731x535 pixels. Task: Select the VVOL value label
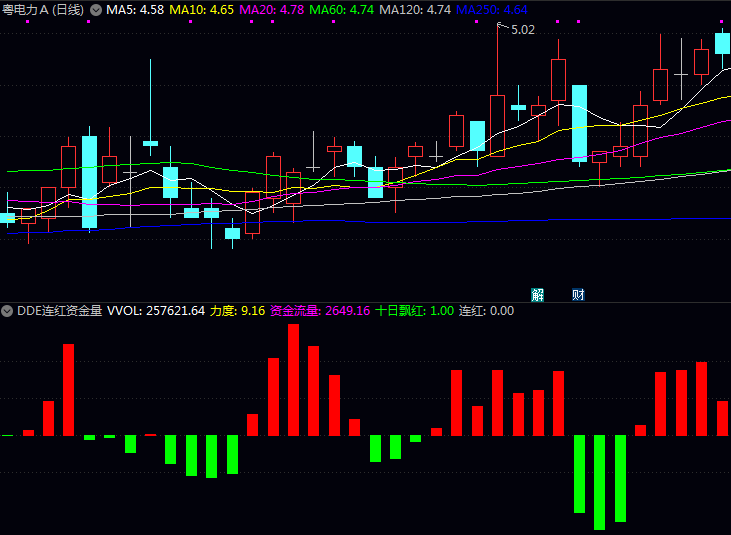(x=156, y=311)
